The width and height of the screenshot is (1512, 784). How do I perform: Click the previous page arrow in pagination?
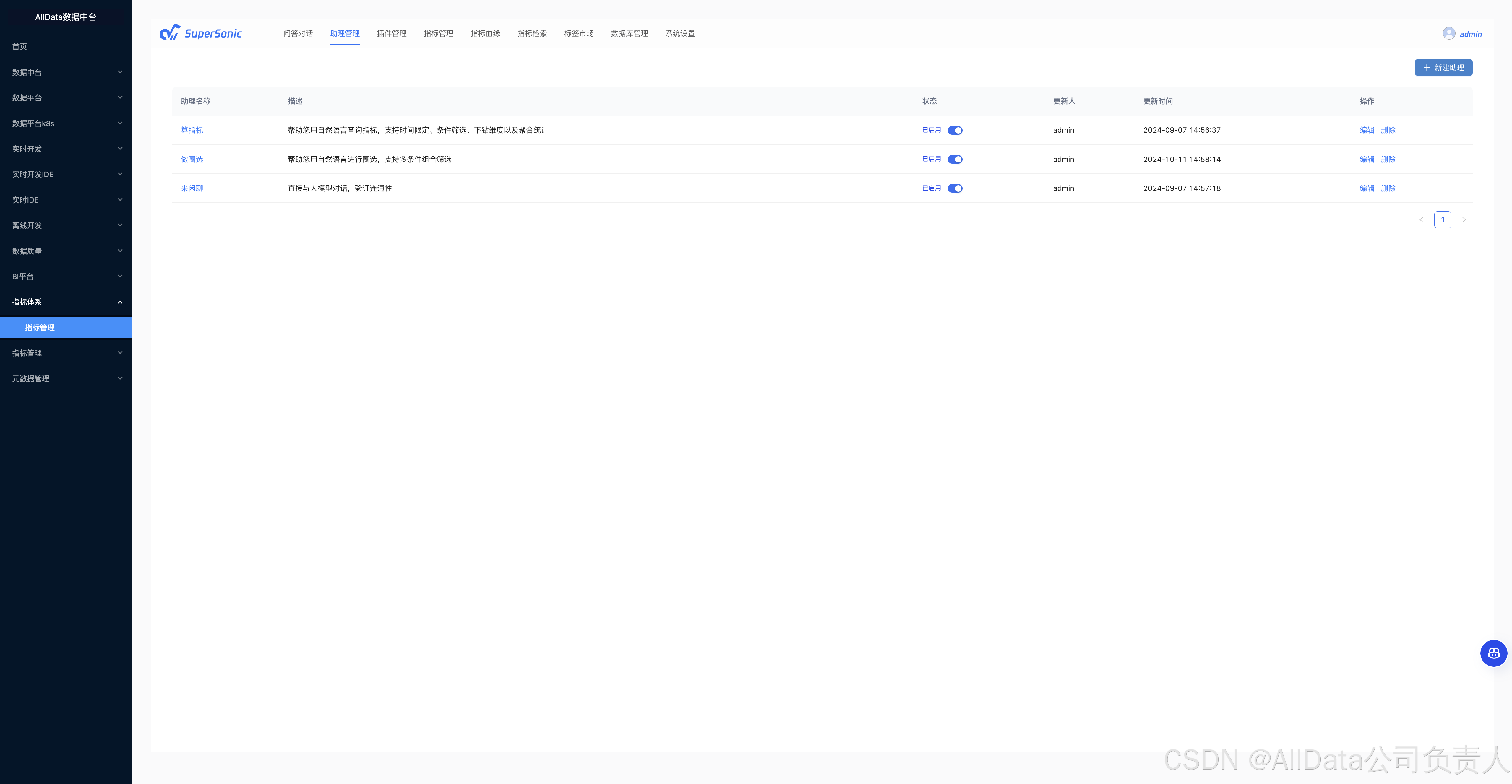coord(1421,220)
